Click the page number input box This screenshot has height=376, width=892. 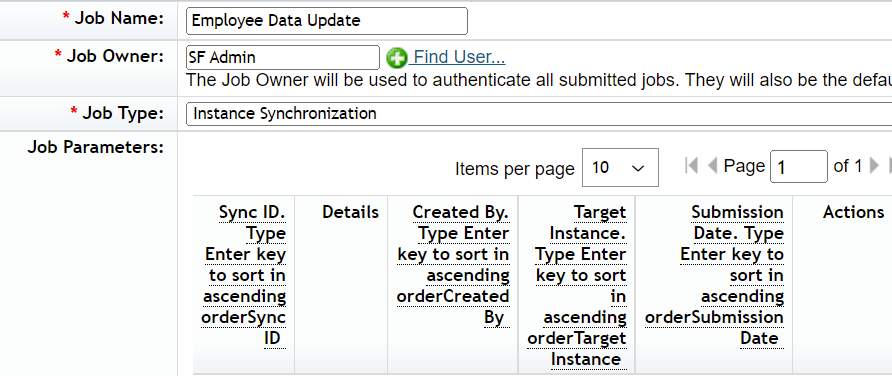coord(799,167)
